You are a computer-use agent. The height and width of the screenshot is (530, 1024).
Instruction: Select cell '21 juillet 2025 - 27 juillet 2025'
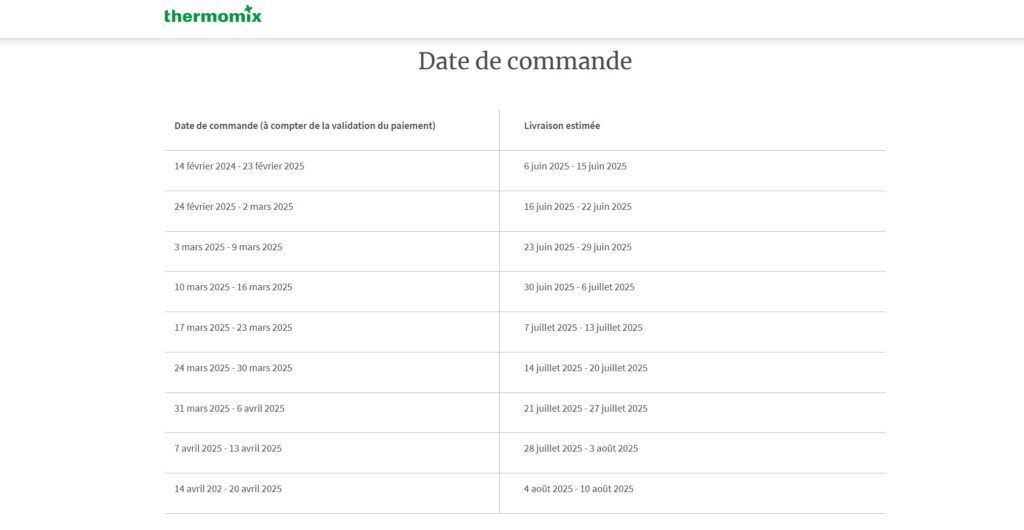[585, 409]
